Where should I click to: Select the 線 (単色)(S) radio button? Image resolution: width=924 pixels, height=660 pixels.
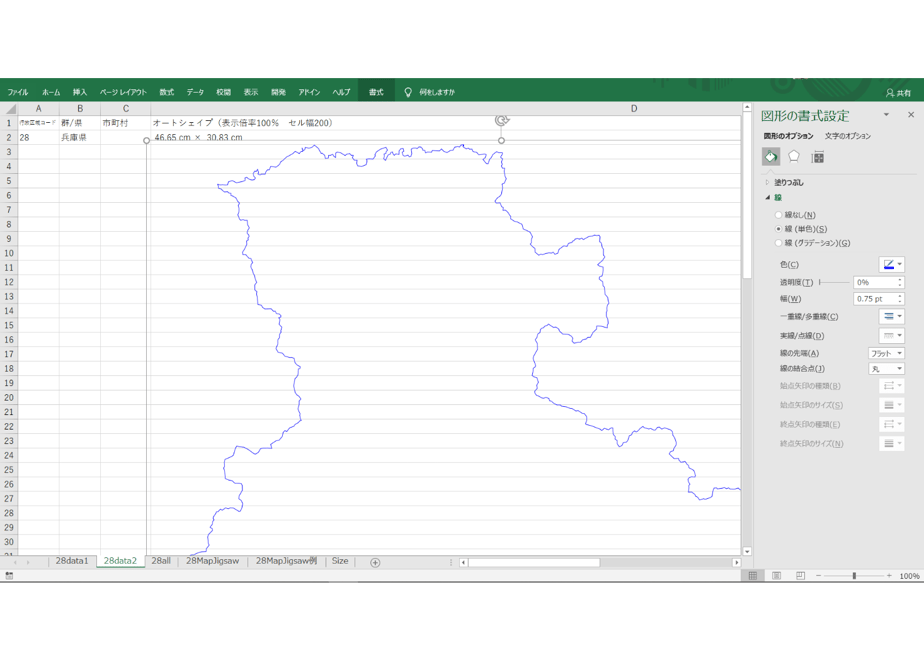(778, 229)
